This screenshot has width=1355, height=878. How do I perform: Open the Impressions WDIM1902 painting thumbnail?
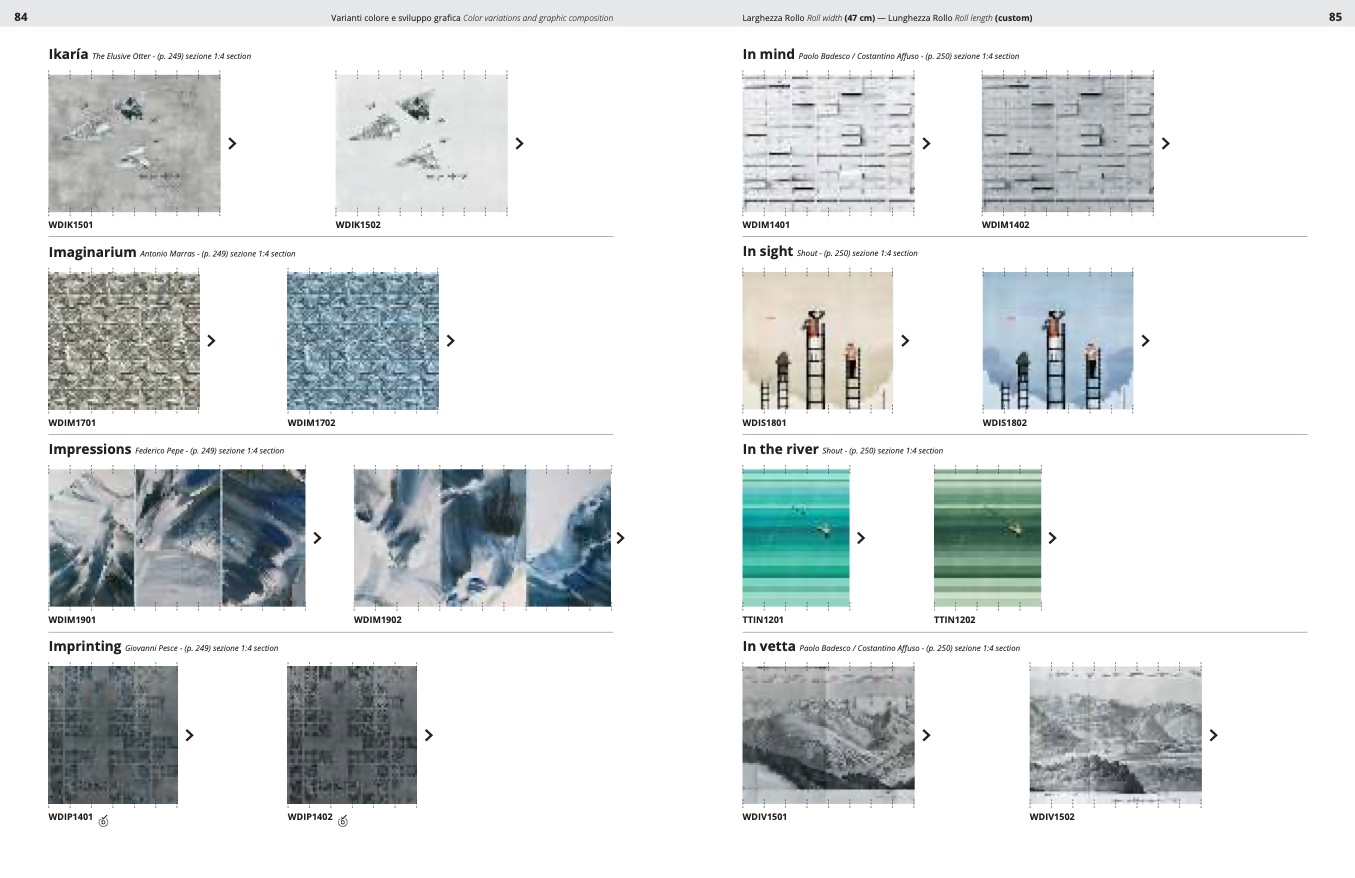[x=482, y=538]
